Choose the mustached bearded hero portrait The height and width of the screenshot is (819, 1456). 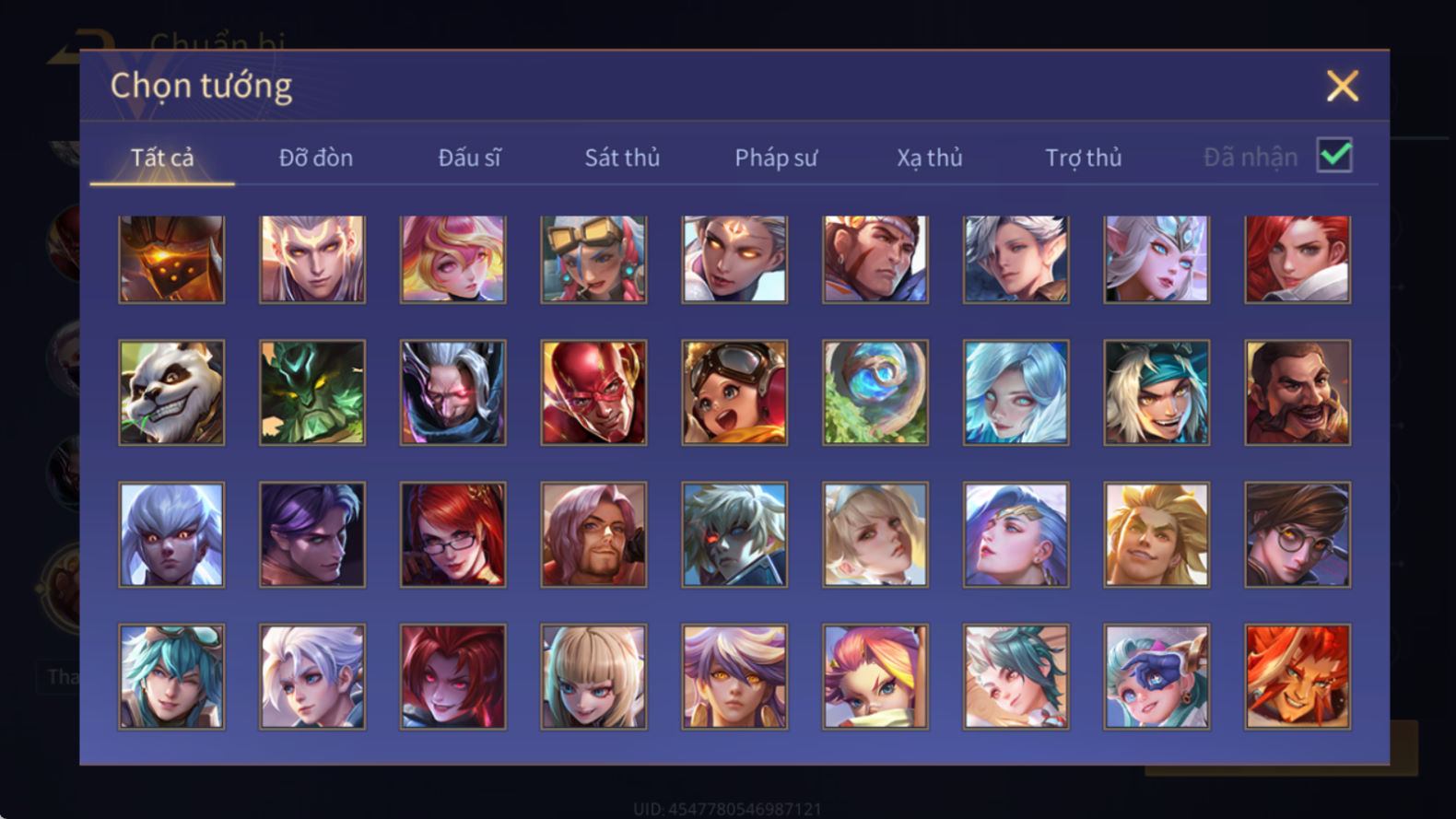tap(1297, 392)
